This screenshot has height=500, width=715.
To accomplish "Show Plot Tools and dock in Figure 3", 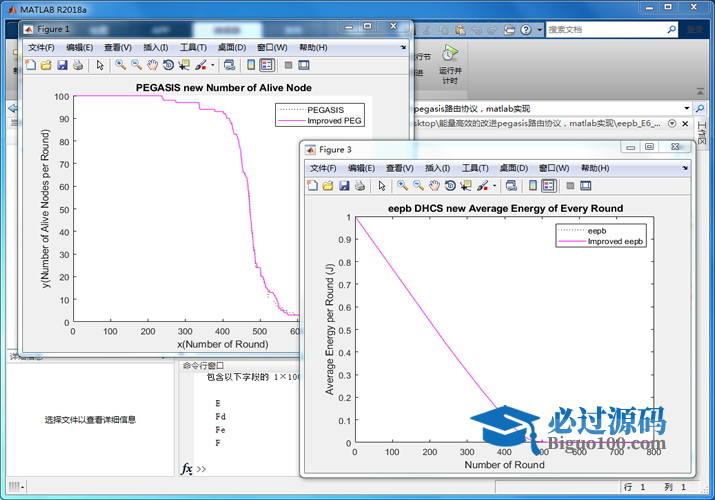I will pos(585,186).
